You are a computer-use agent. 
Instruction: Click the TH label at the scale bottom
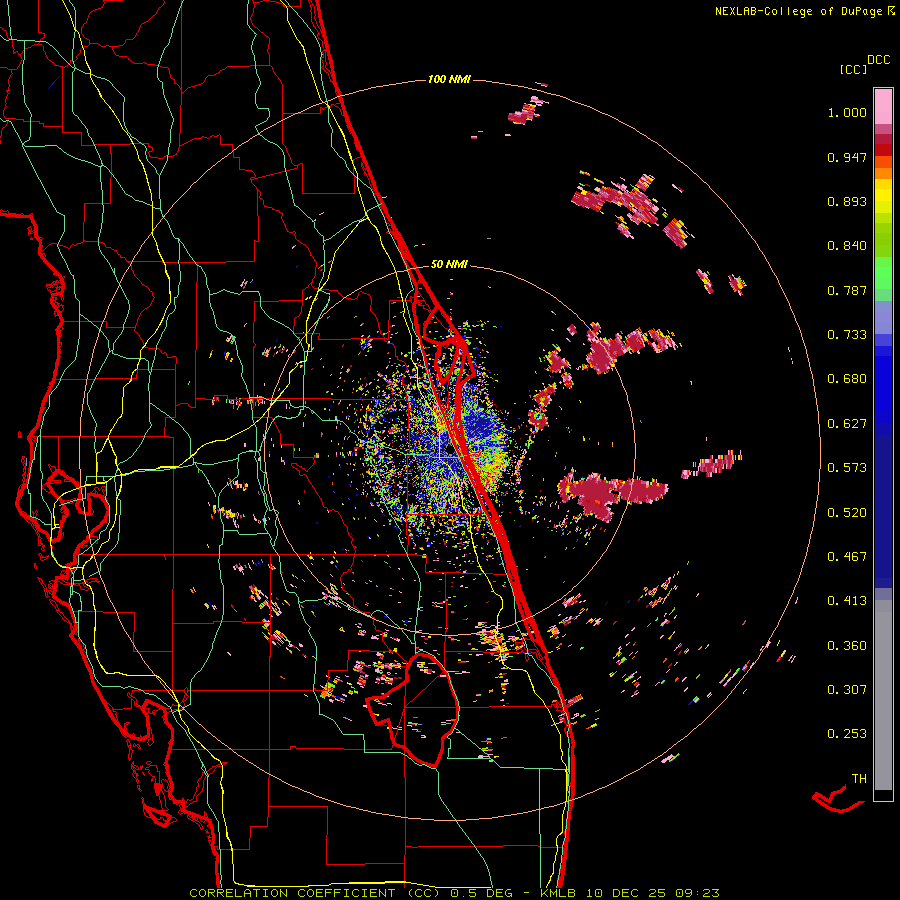tap(859, 779)
